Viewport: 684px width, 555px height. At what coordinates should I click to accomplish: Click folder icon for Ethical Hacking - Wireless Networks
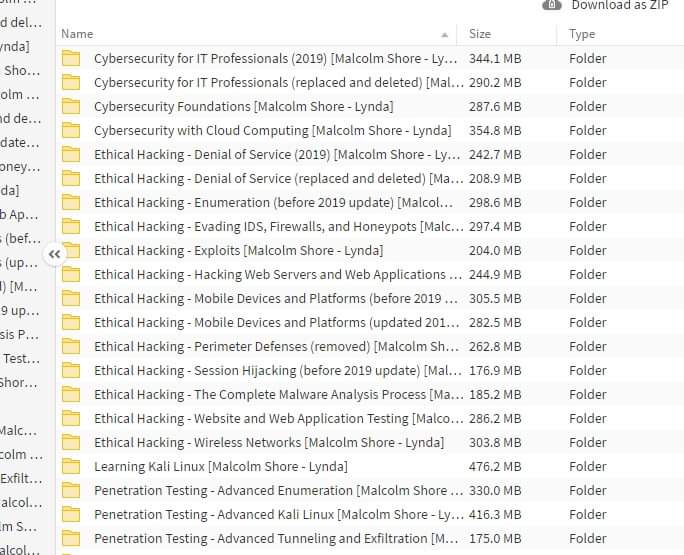[x=71, y=442]
